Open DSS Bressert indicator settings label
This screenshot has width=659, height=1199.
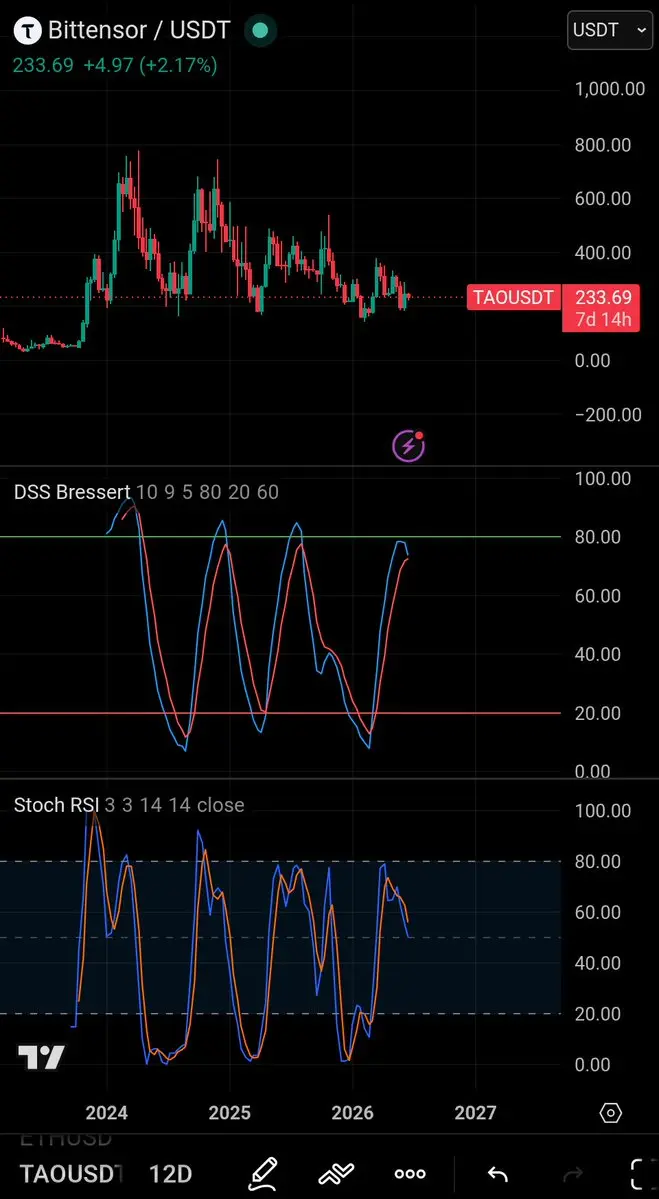(72, 492)
